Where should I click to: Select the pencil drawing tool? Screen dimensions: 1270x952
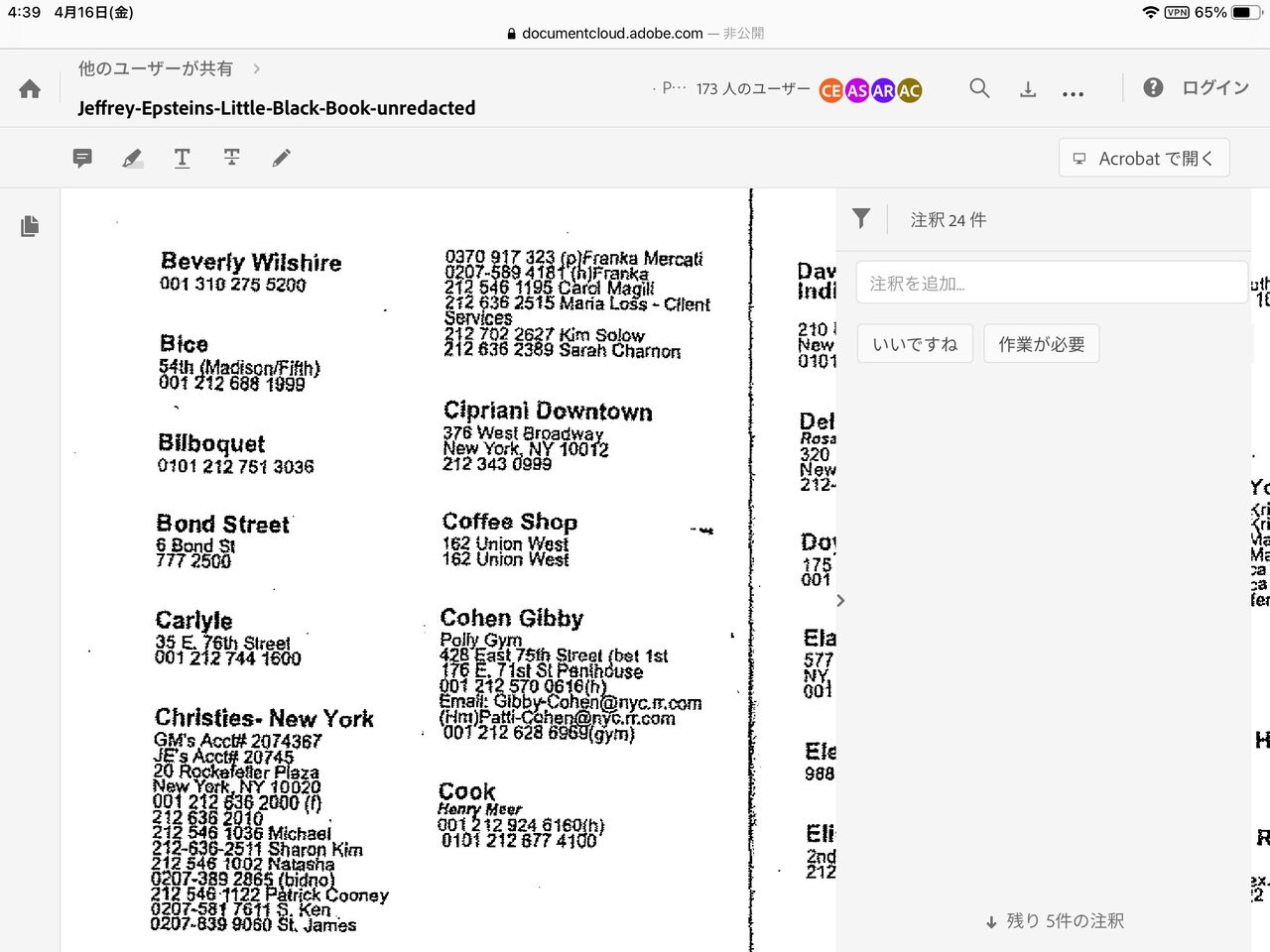pyautogui.click(x=282, y=158)
